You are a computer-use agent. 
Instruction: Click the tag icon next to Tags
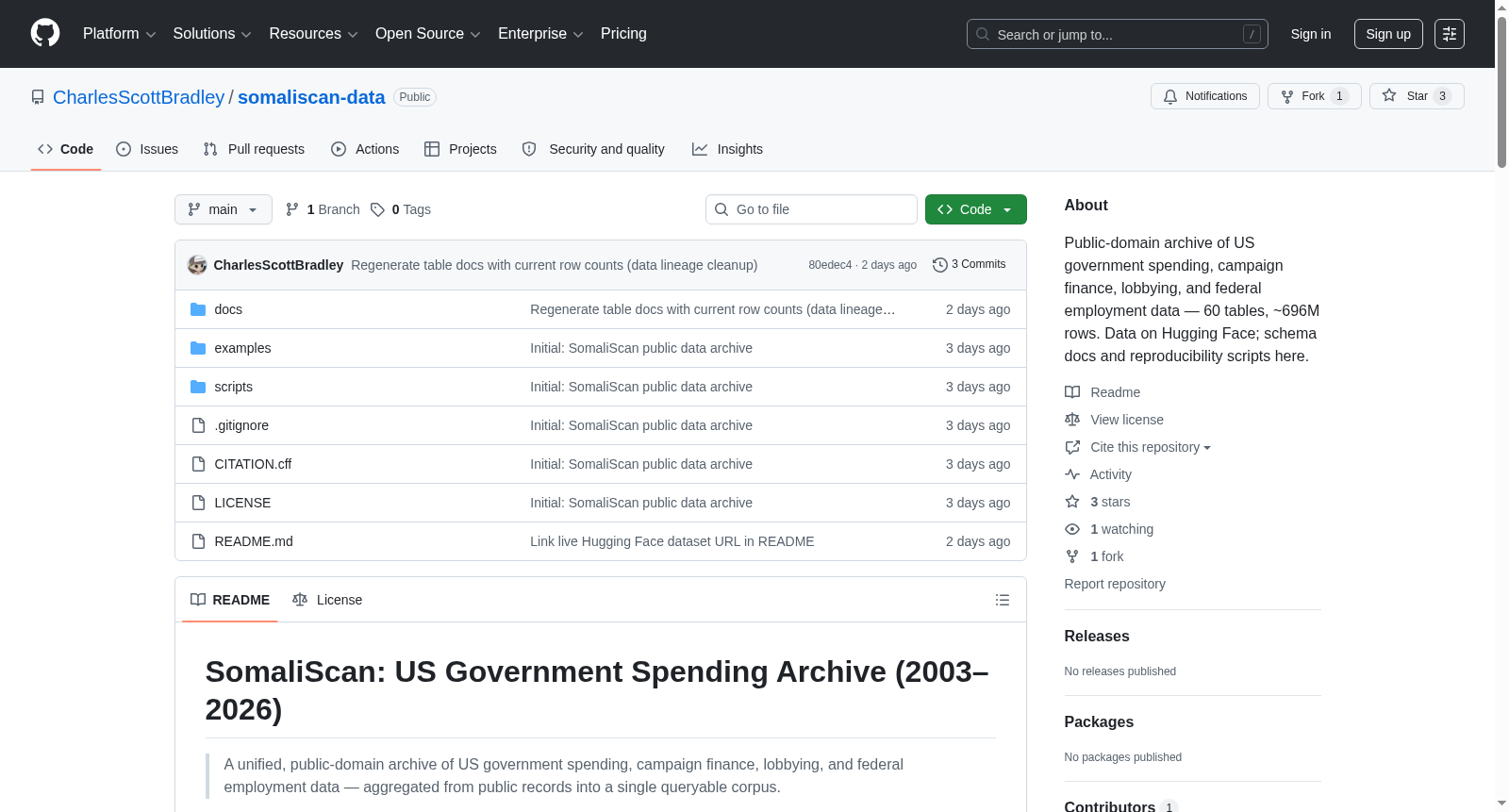click(x=377, y=209)
